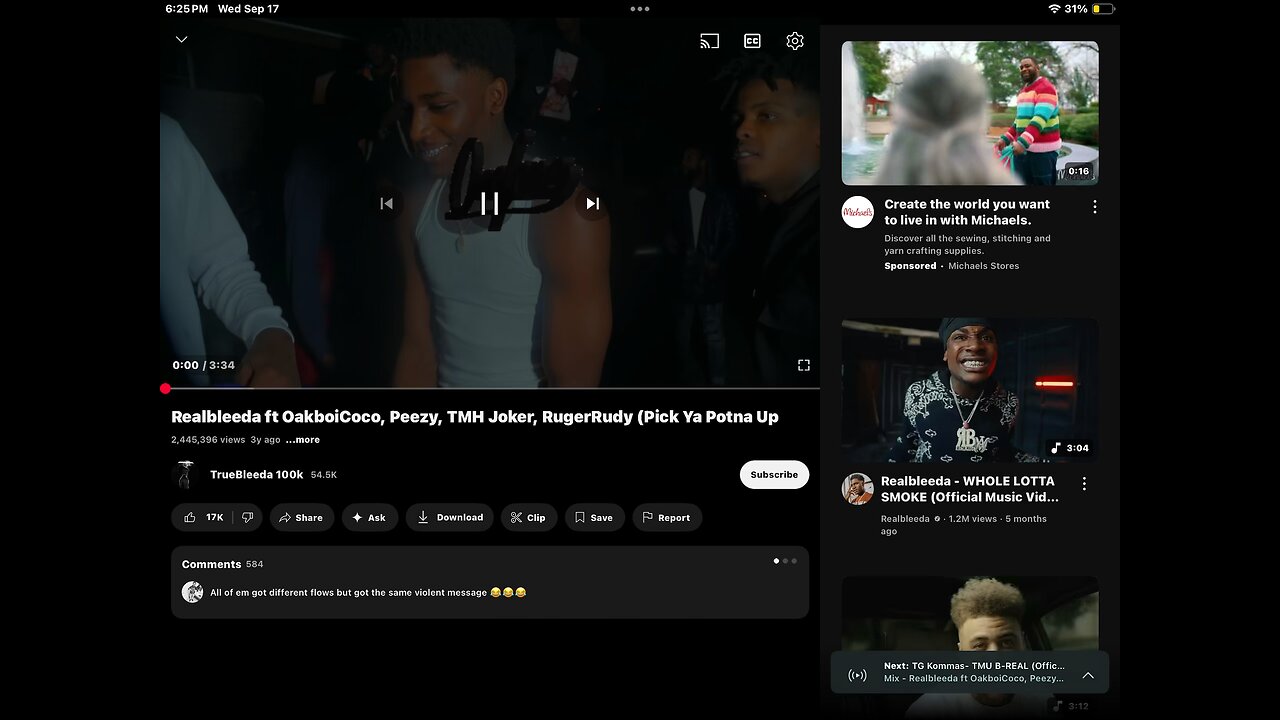
Task: Open the 6:25 PM status clock
Action: pyautogui.click(x=187, y=9)
